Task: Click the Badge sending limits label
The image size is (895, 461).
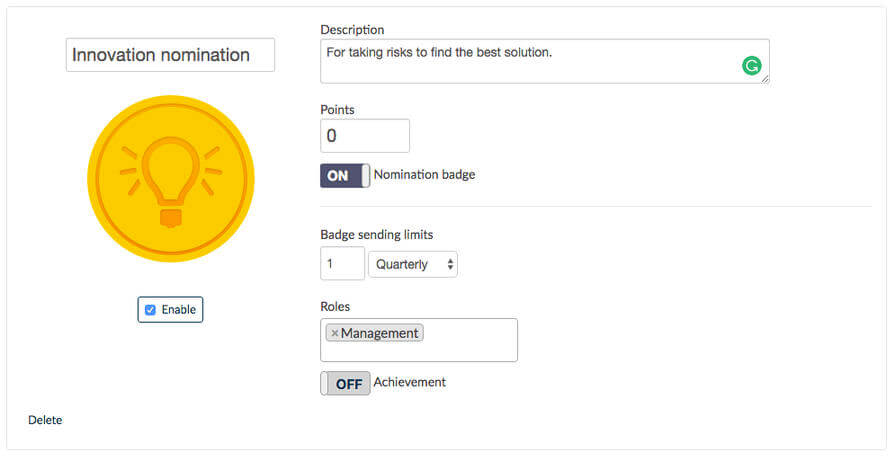Action: click(377, 234)
